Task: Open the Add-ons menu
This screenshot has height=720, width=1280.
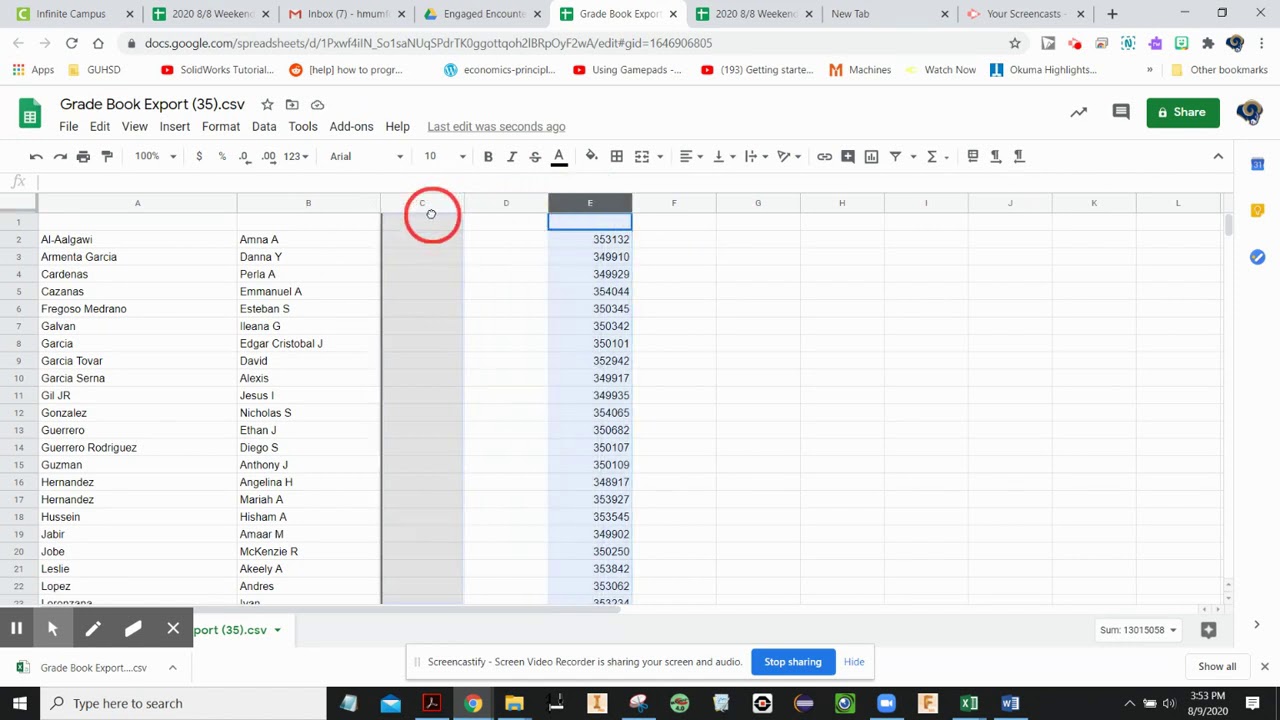Action: click(x=351, y=127)
